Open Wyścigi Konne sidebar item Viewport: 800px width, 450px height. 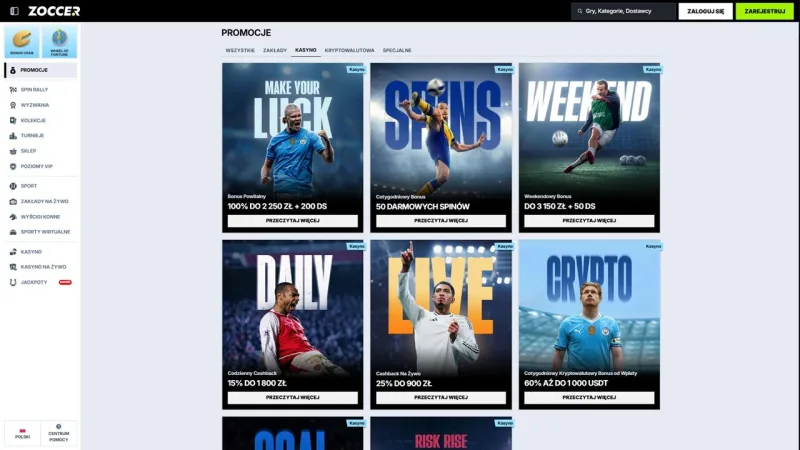point(40,217)
